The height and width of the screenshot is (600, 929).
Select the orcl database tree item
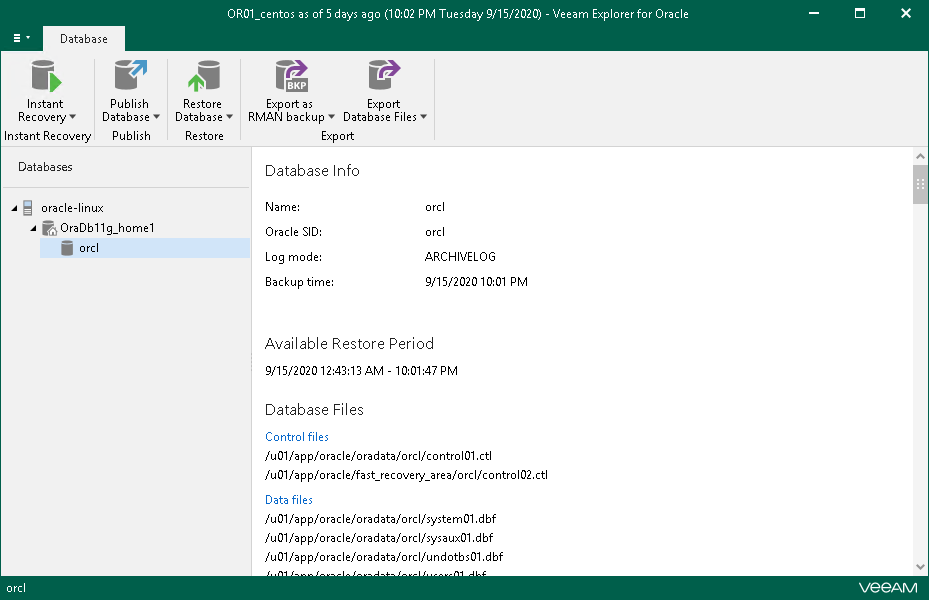tap(145, 248)
